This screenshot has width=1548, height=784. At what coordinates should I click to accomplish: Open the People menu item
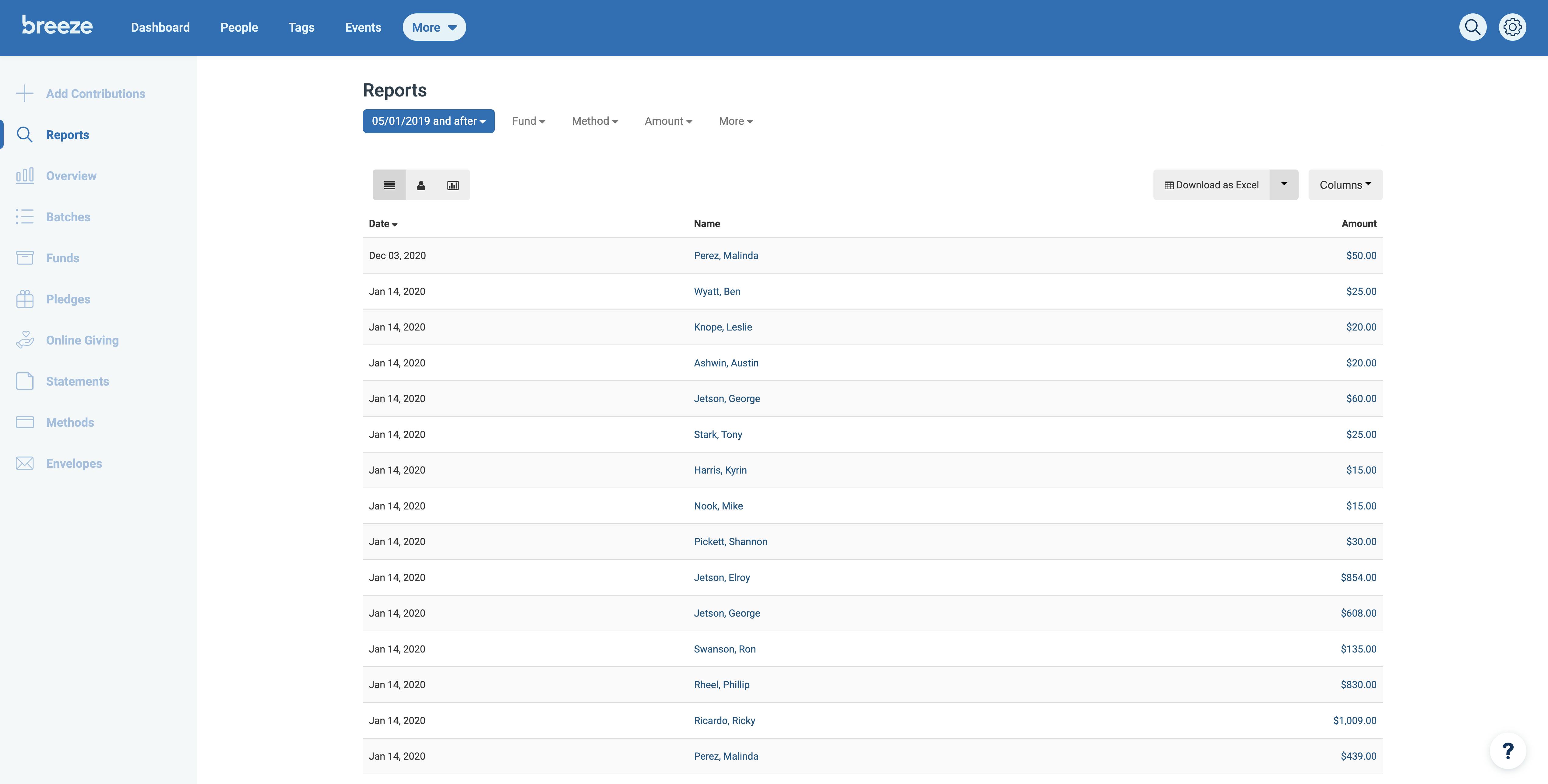[x=239, y=27]
